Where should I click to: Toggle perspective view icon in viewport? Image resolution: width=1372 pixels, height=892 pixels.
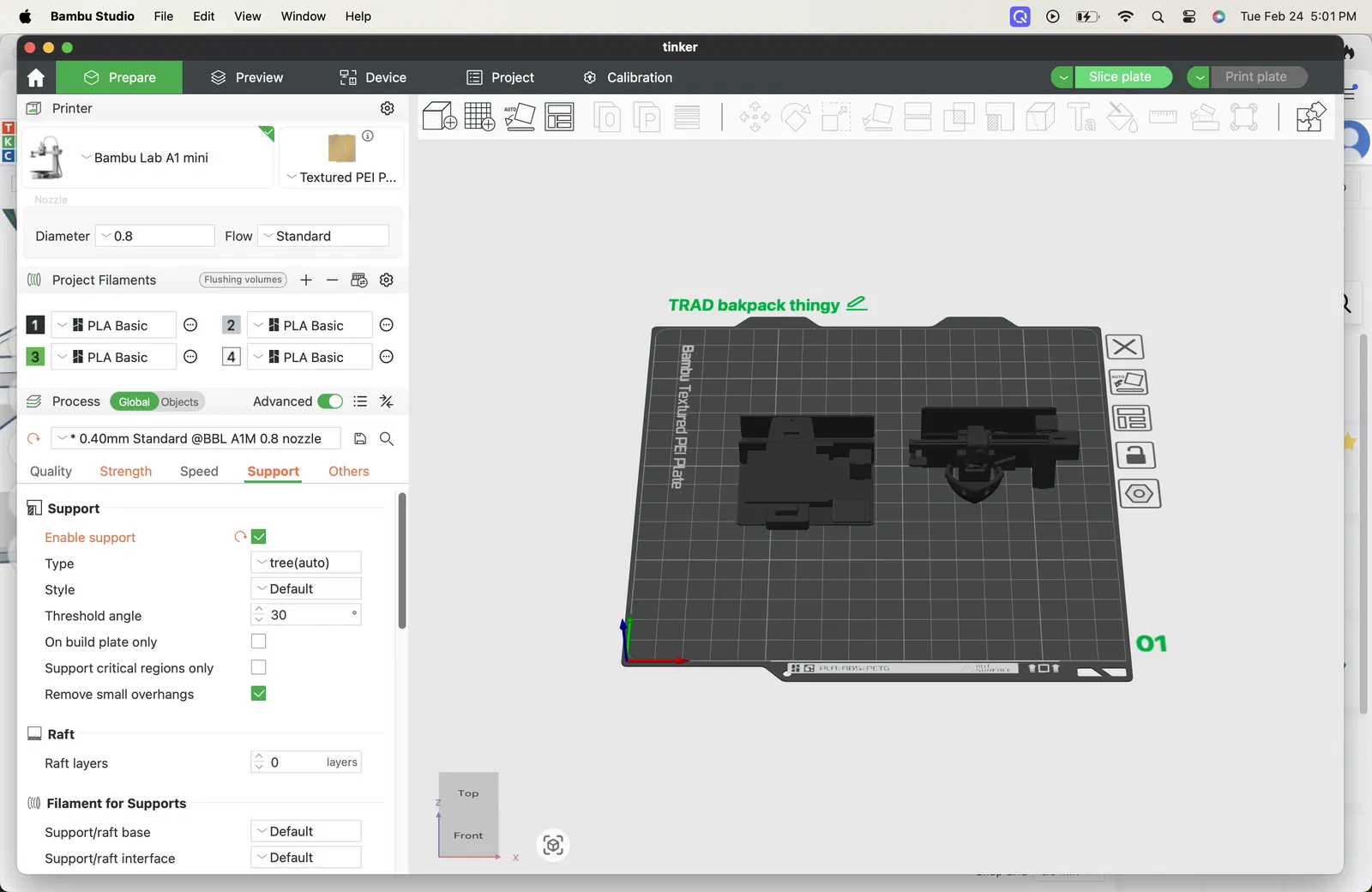tap(553, 846)
